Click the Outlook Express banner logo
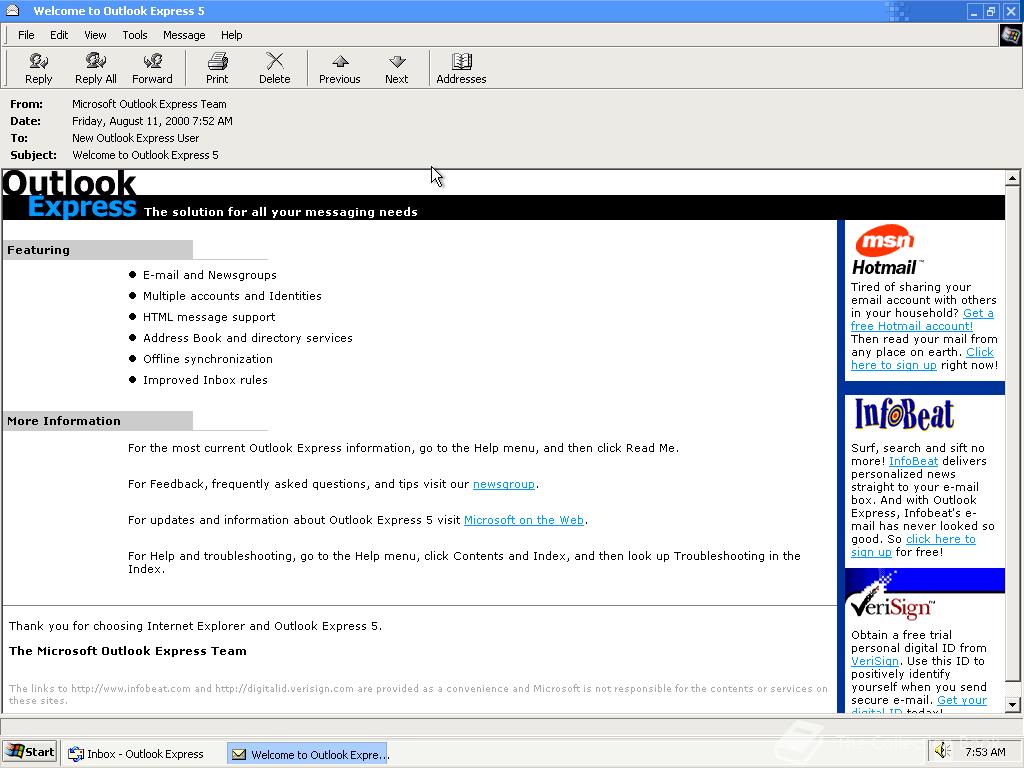This screenshot has width=1024, height=768. coord(69,195)
